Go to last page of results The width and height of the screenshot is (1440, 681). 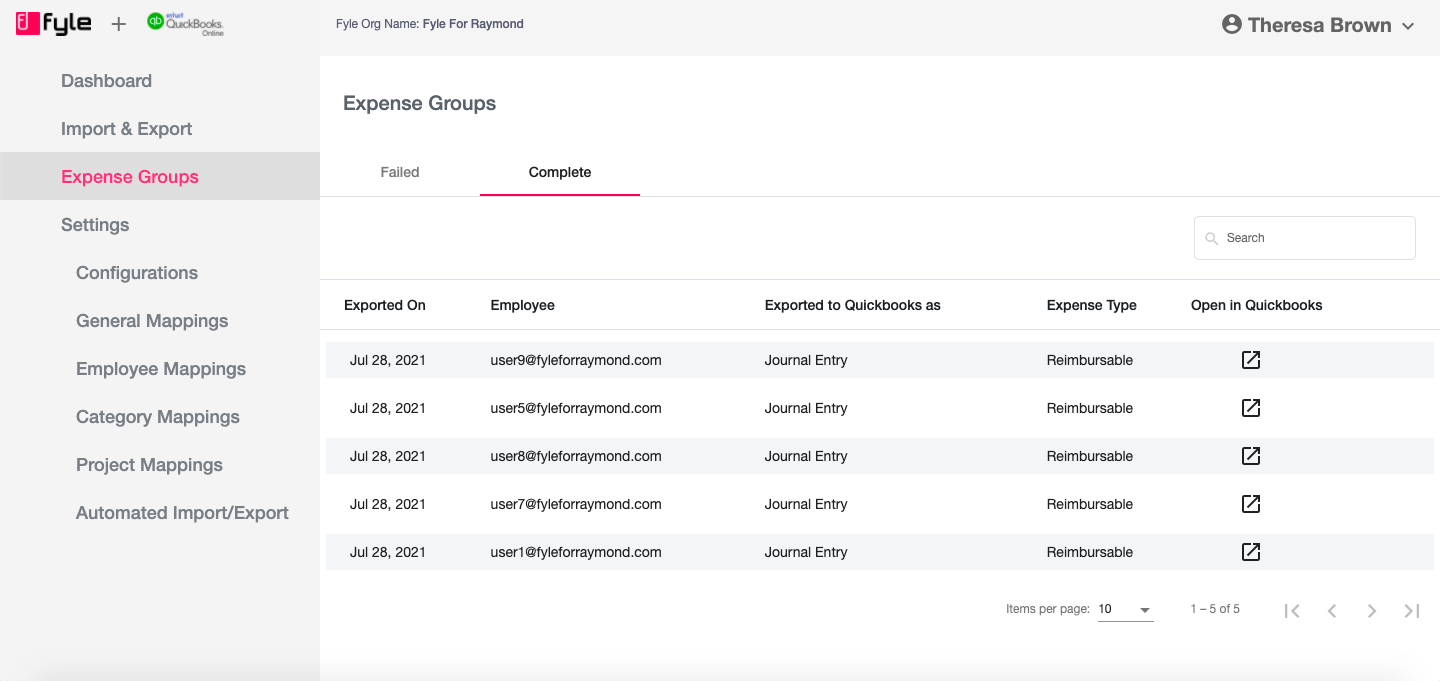pos(1412,610)
